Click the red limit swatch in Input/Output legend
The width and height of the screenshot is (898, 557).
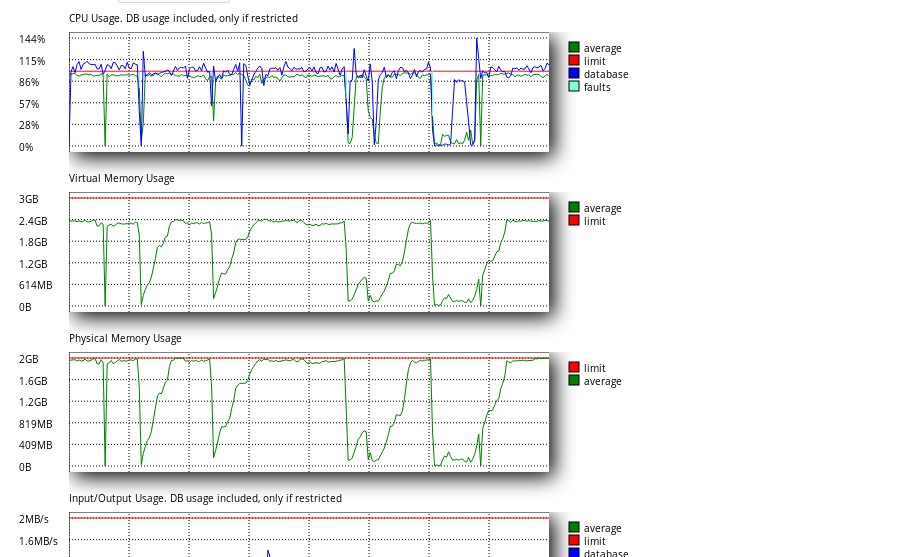[x=574, y=541]
